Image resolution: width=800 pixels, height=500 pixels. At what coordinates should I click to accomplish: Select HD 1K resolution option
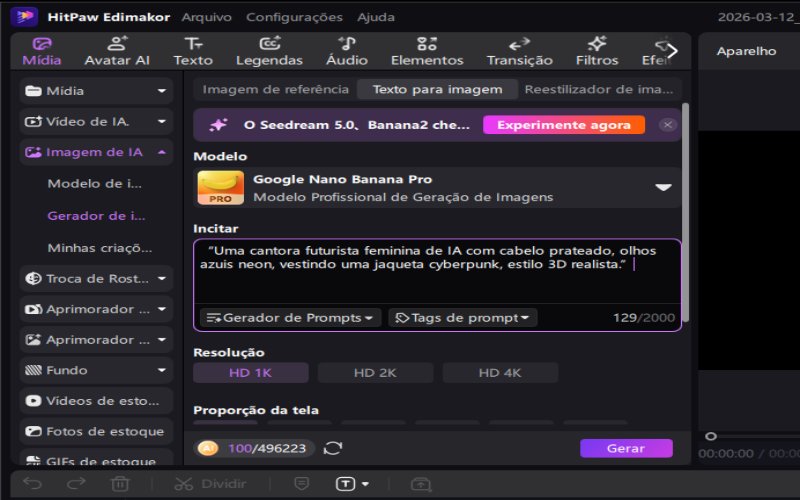coord(250,373)
